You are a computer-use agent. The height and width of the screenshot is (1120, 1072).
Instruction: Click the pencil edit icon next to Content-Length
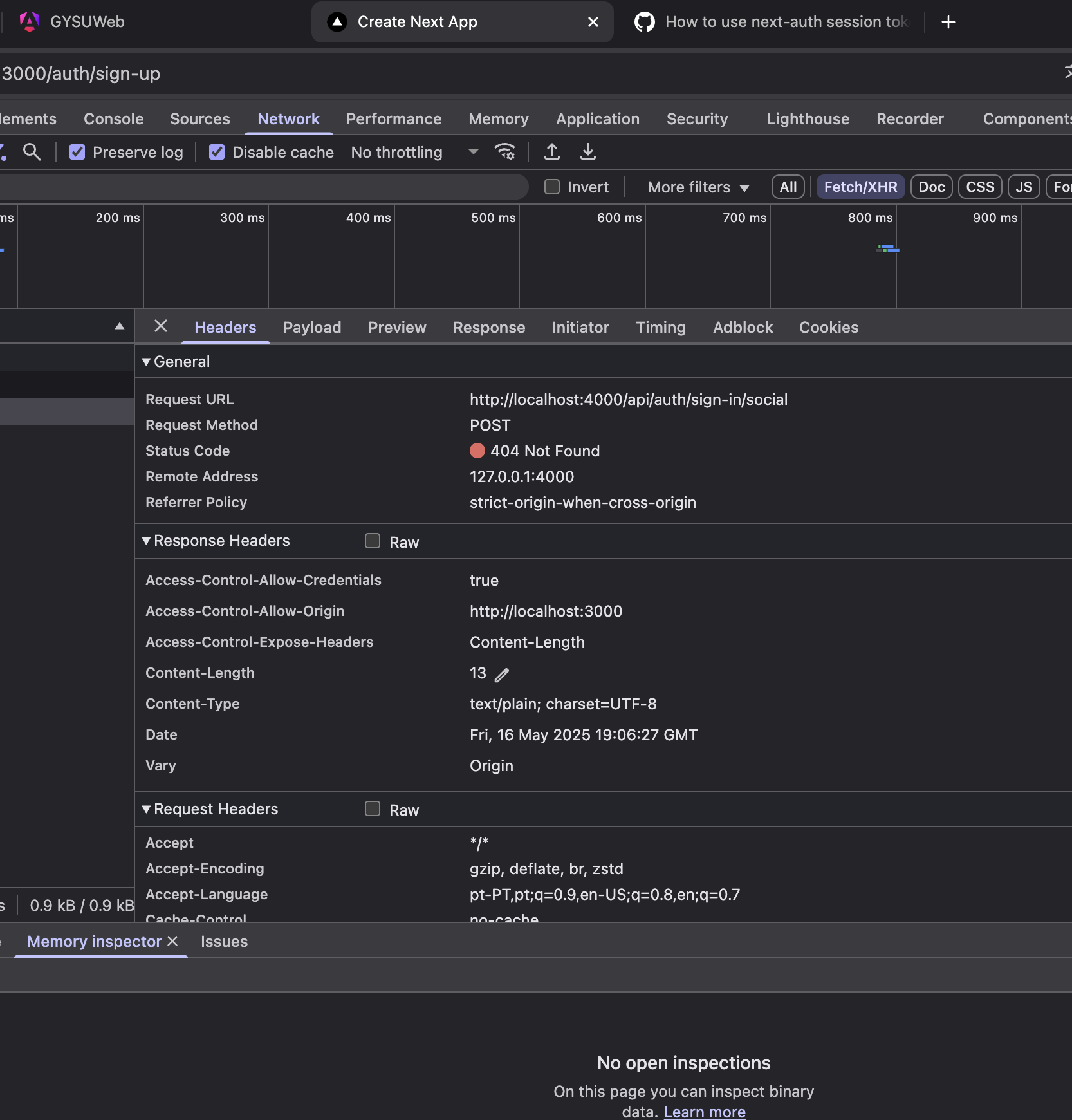[502, 675]
